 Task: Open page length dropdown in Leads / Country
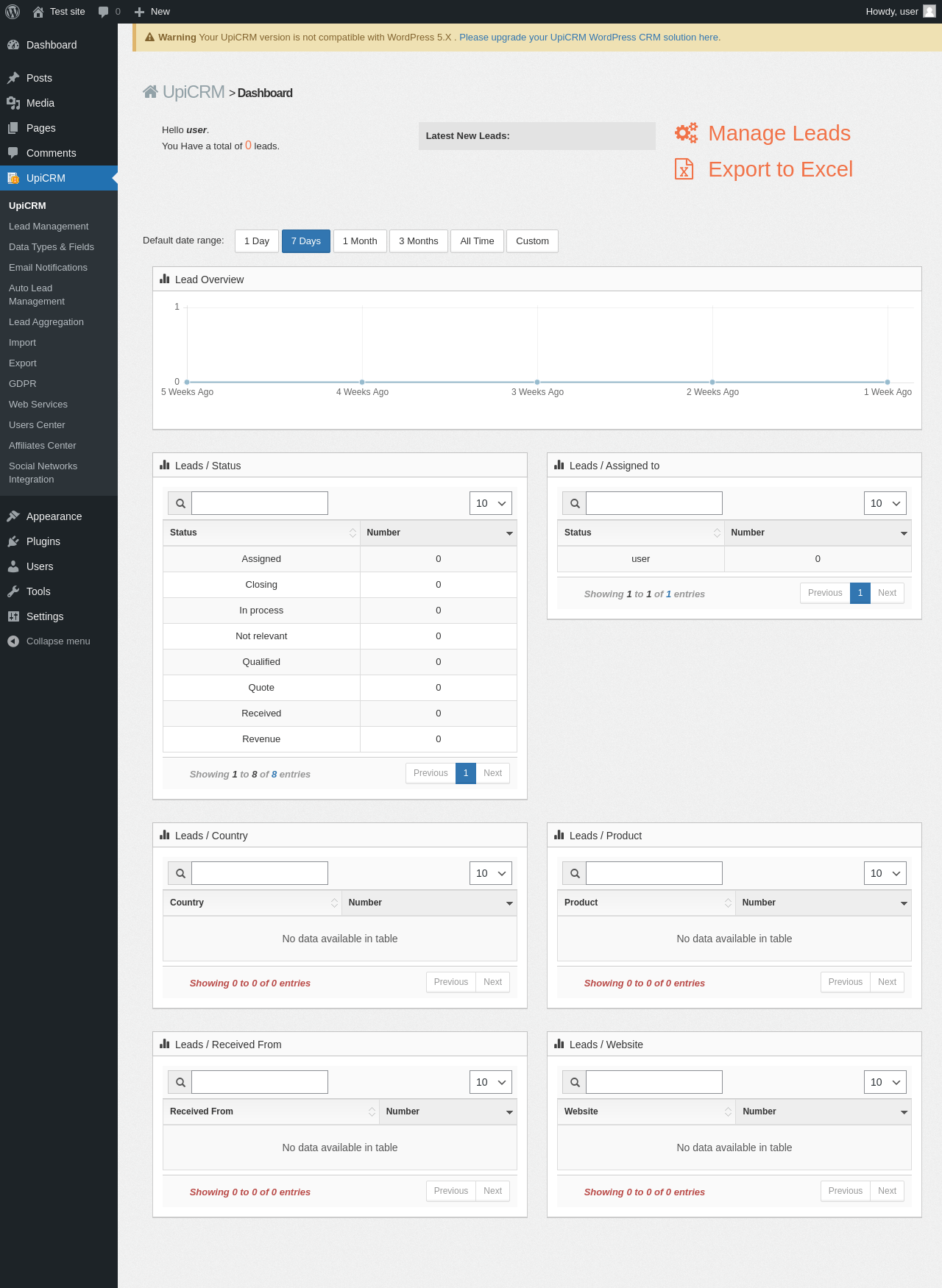tap(491, 873)
